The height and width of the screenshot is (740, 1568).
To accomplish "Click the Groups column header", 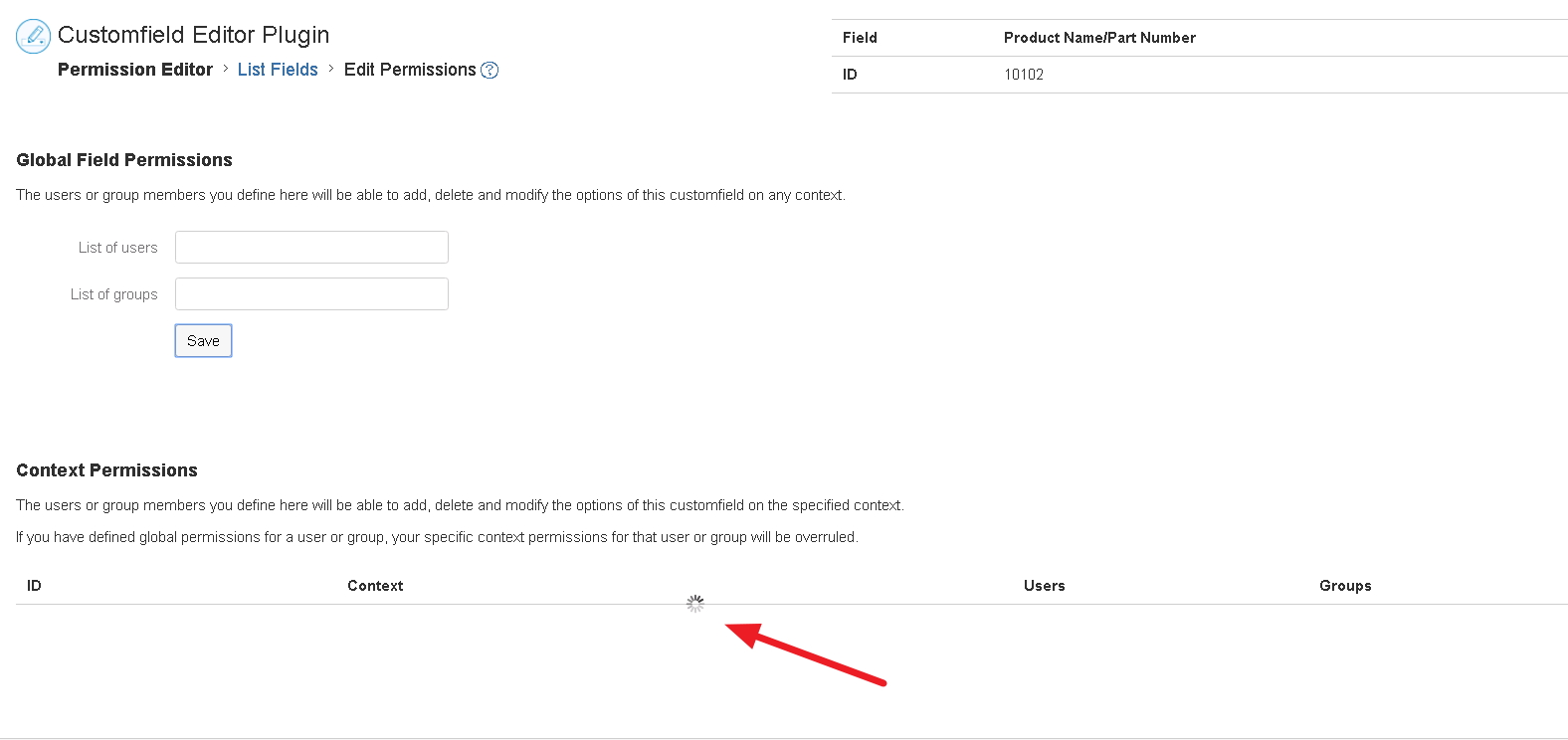I will 1345,585.
